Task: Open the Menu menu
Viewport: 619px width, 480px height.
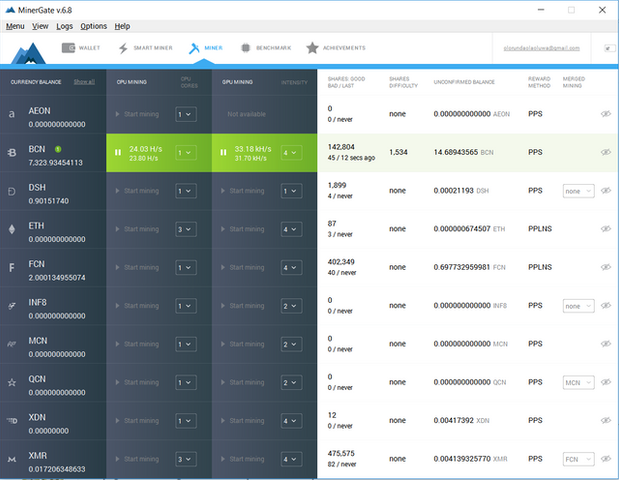Action: pos(15,26)
